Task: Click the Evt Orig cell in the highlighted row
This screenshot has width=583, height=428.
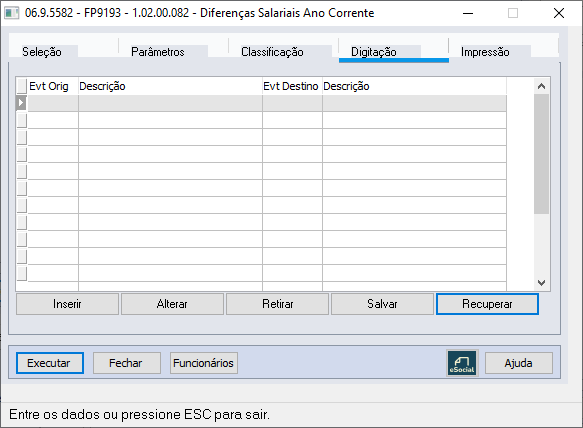Action: click(53, 103)
